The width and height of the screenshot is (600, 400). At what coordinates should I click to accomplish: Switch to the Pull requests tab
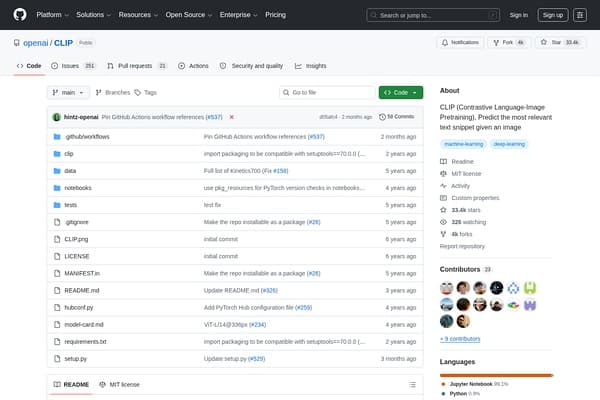pyautogui.click(x=137, y=66)
